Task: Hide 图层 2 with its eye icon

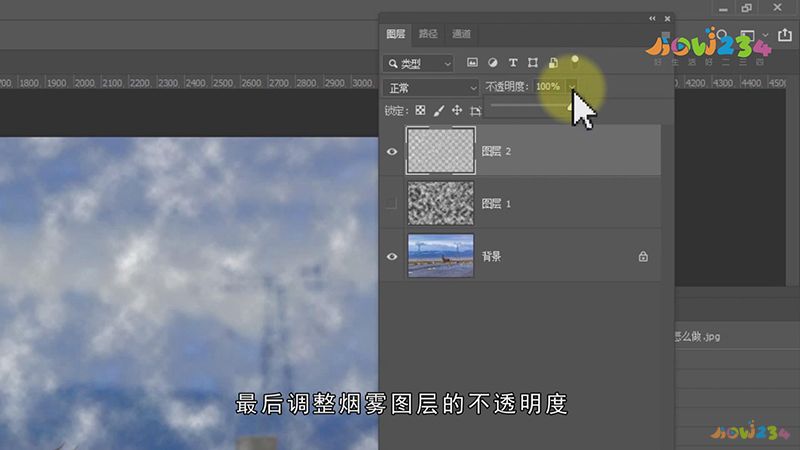Action: [392, 152]
